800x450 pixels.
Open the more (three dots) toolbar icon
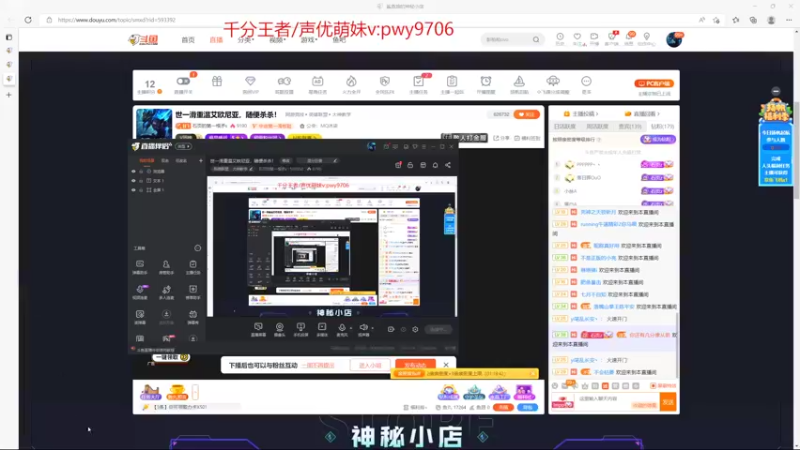coord(586,81)
